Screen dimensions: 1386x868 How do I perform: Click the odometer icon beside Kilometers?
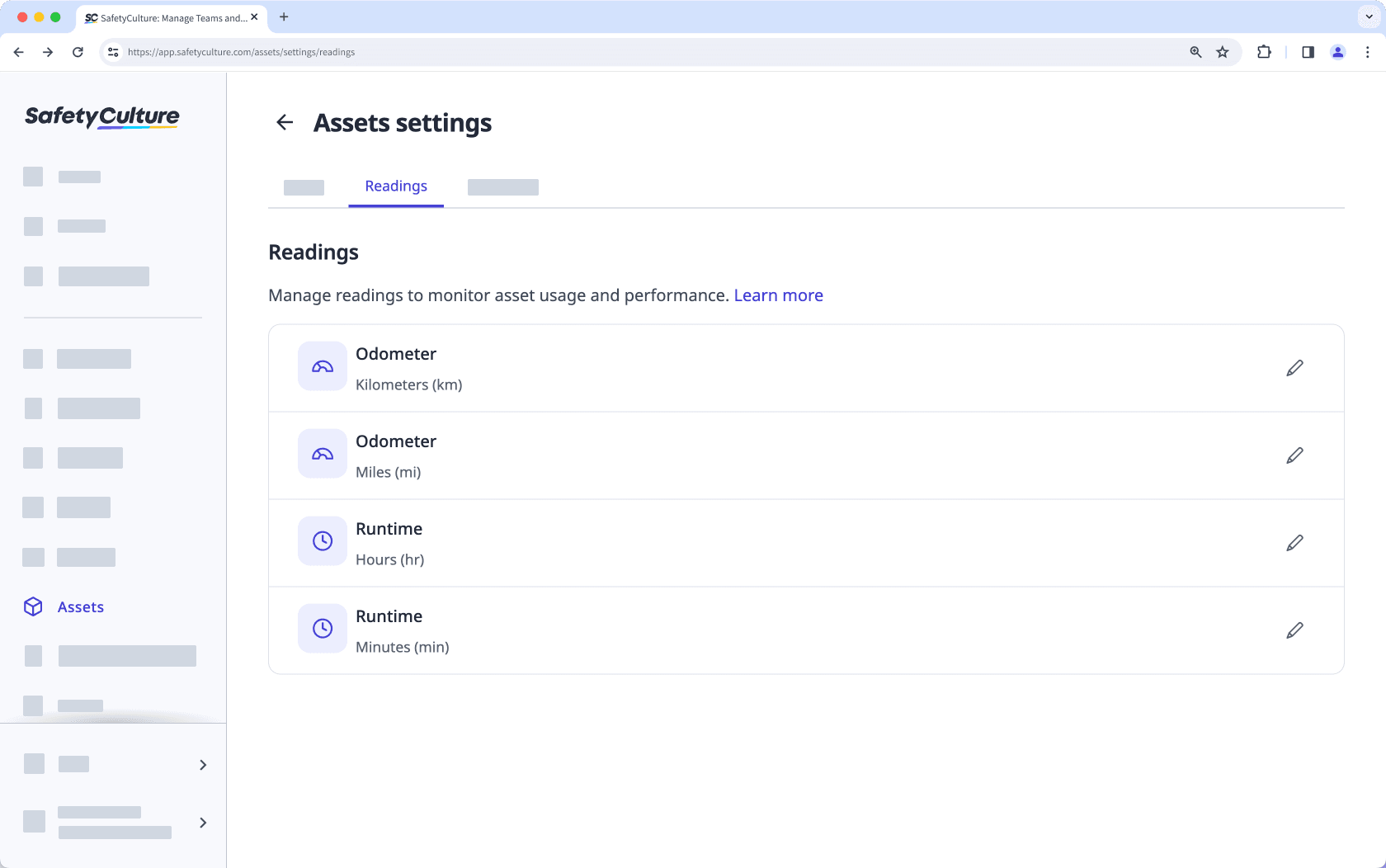[322, 366]
